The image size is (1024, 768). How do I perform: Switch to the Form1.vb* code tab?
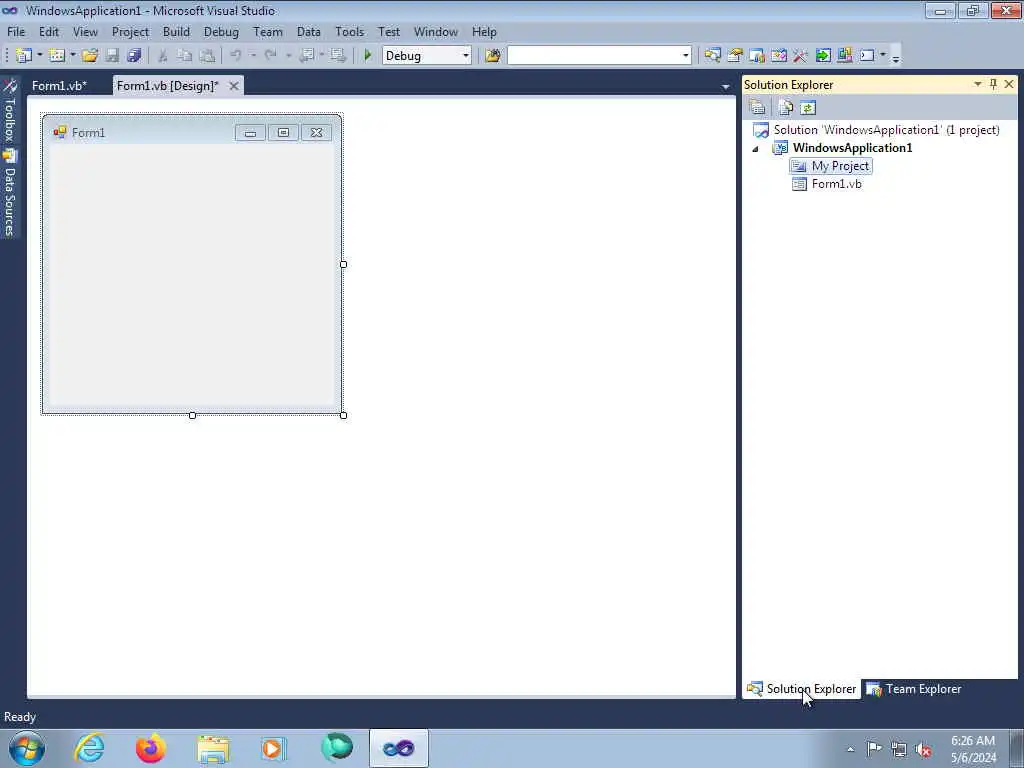tap(59, 86)
